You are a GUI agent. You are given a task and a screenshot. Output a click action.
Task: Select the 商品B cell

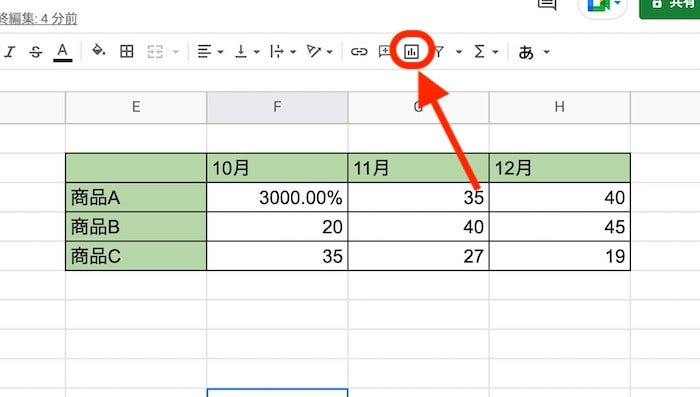tap(136, 227)
